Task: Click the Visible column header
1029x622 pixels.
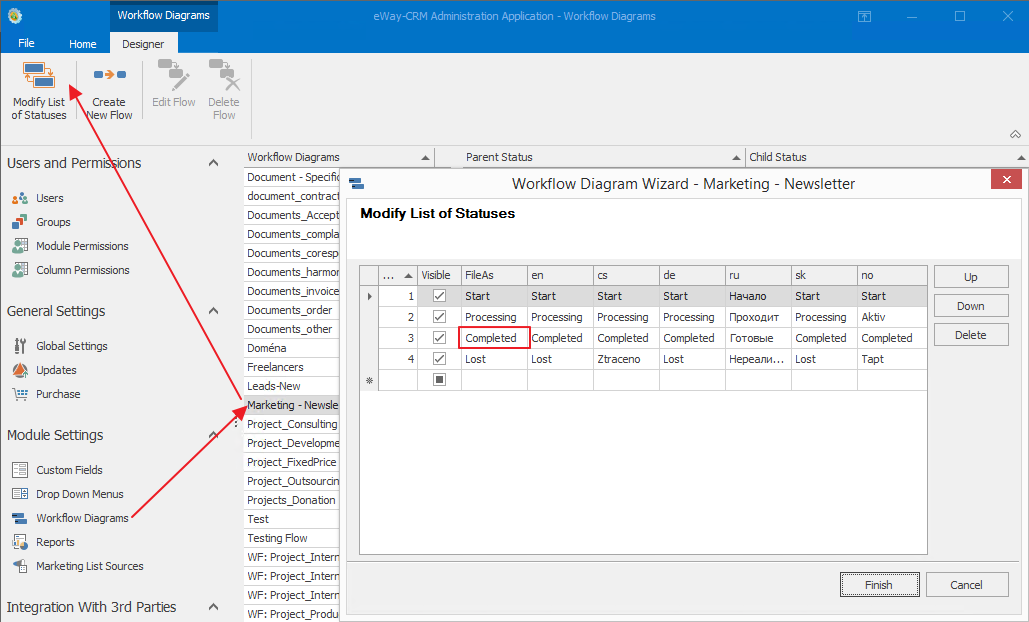Action: click(x=439, y=276)
